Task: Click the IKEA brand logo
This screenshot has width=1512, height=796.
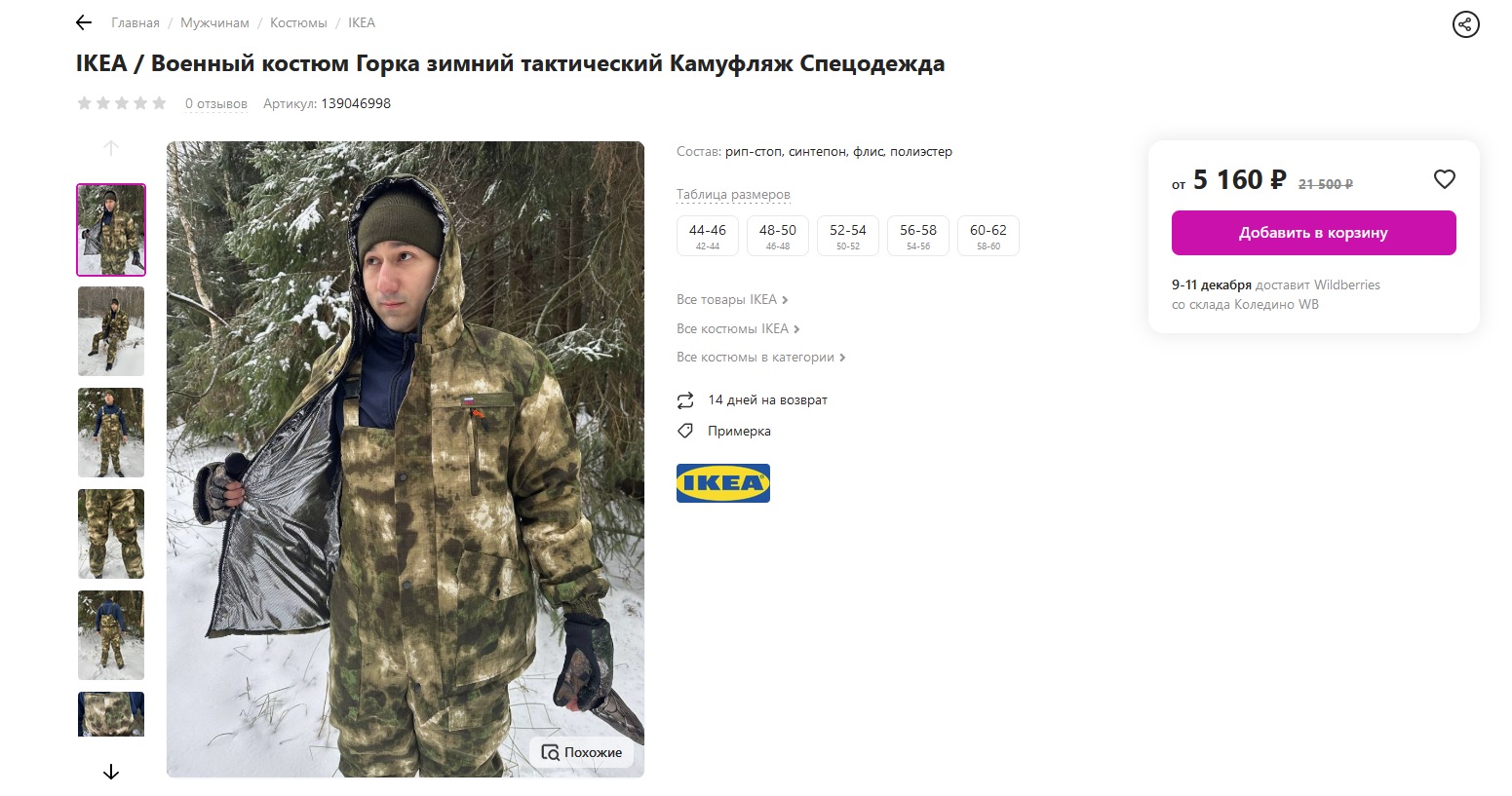Action: [x=722, y=483]
